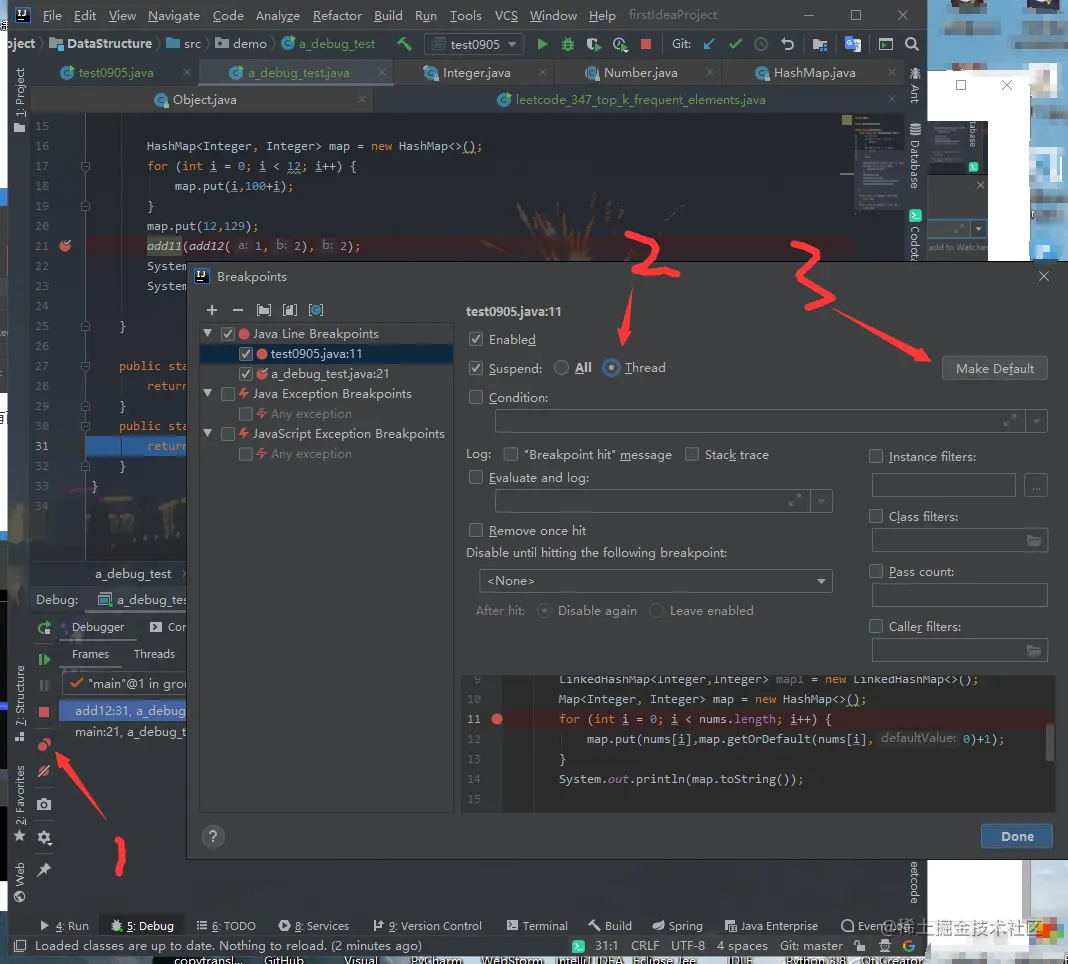Click Git commit checkmark icon
Image resolution: width=1068 pixels, height=964 pixels.
click(x=735, y=44)
